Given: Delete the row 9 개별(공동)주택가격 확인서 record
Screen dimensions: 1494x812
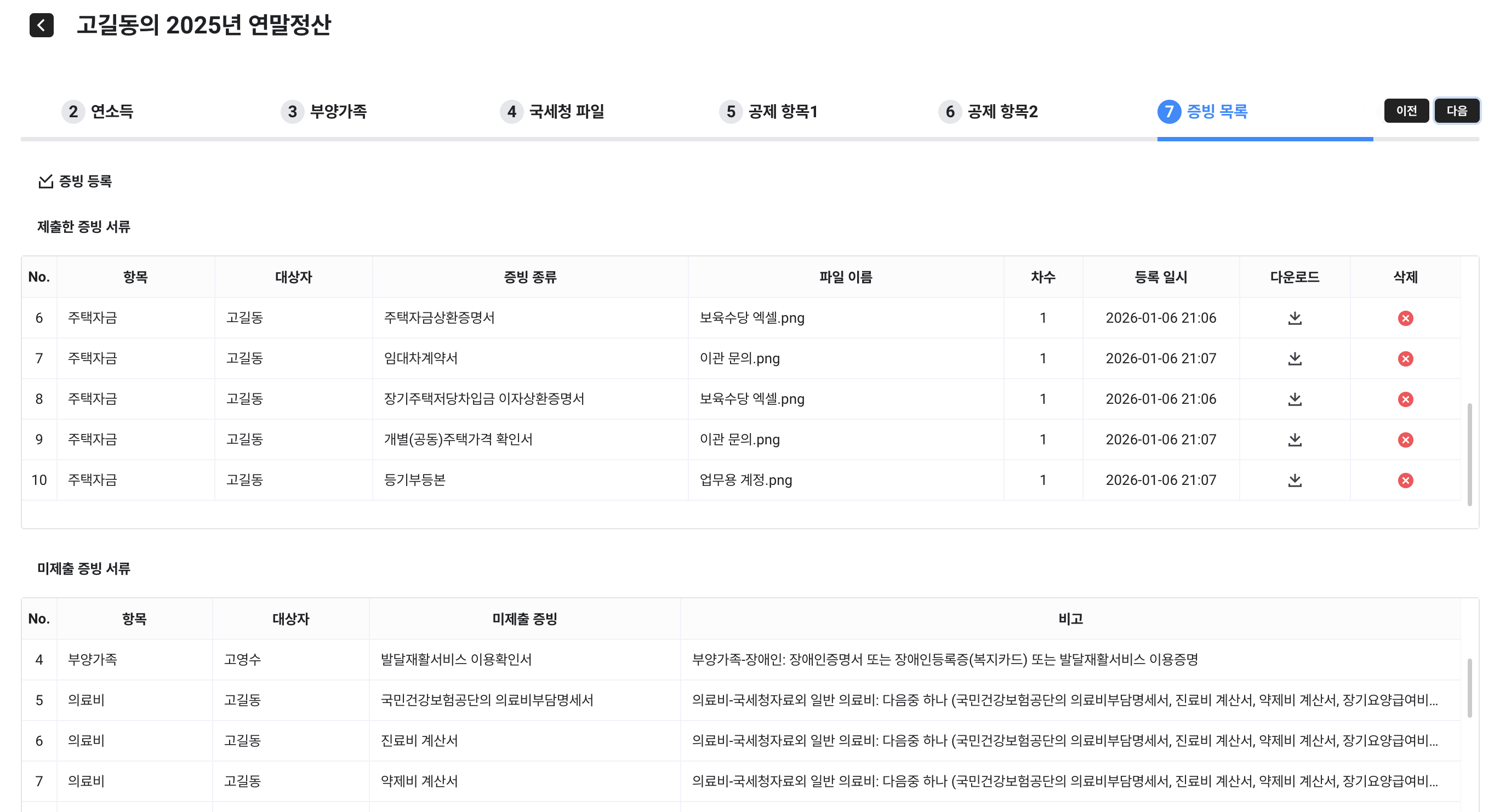Looking at the screenshot, I should (x=1405, y=439).
